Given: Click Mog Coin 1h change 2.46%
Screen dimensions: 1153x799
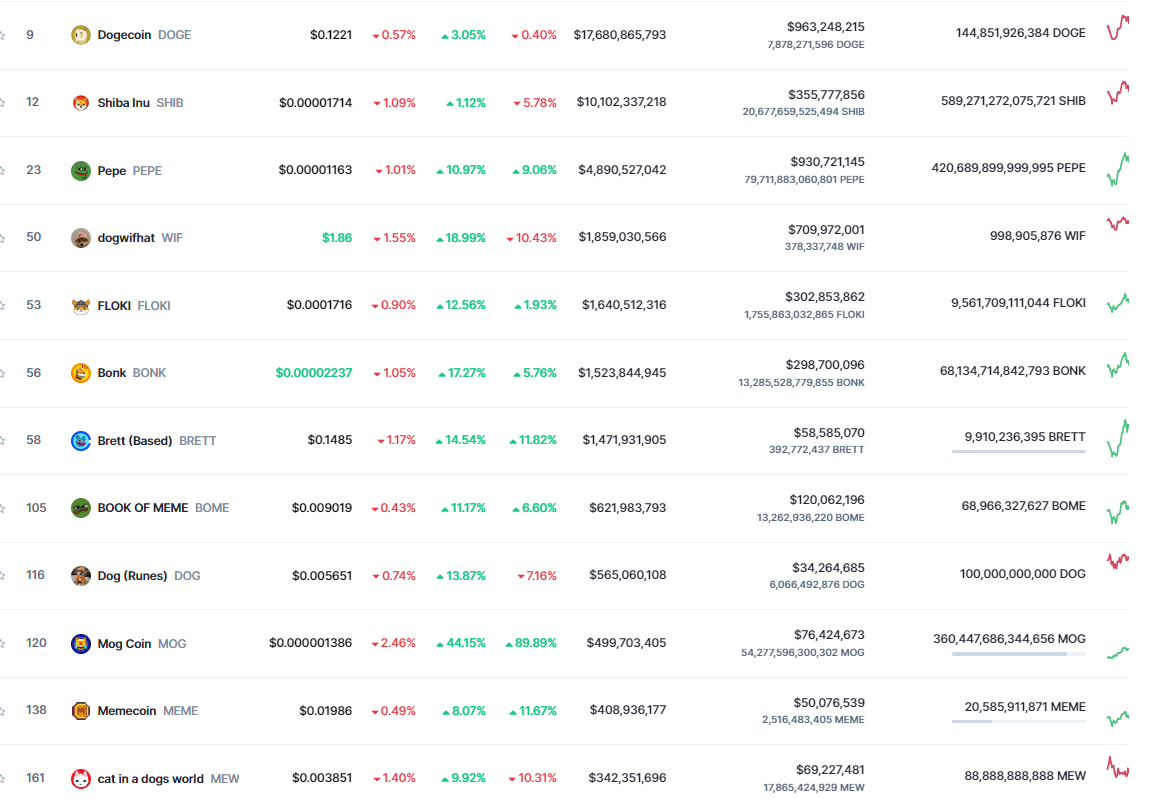Looking at the screenshot, I should pyautogui.click(x=393, y=643).
